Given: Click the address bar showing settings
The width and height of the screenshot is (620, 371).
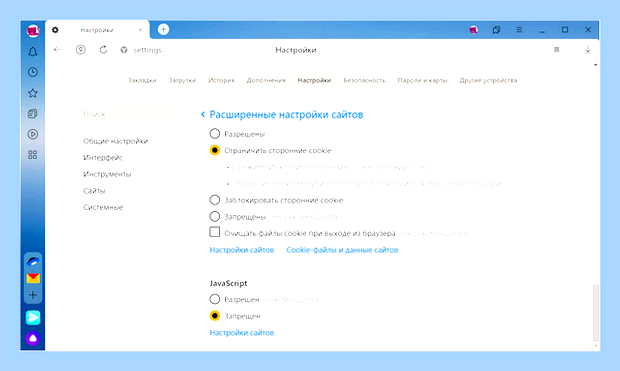Looking at the screenshot, I should pyautogui.click(x=147, y=50).
